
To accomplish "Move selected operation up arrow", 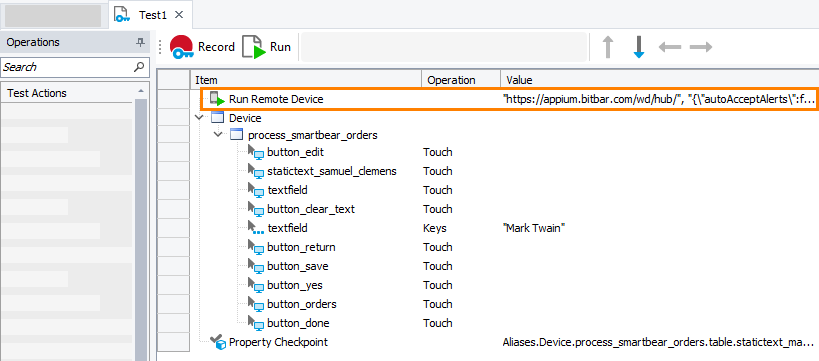I will tap(607, 47).
